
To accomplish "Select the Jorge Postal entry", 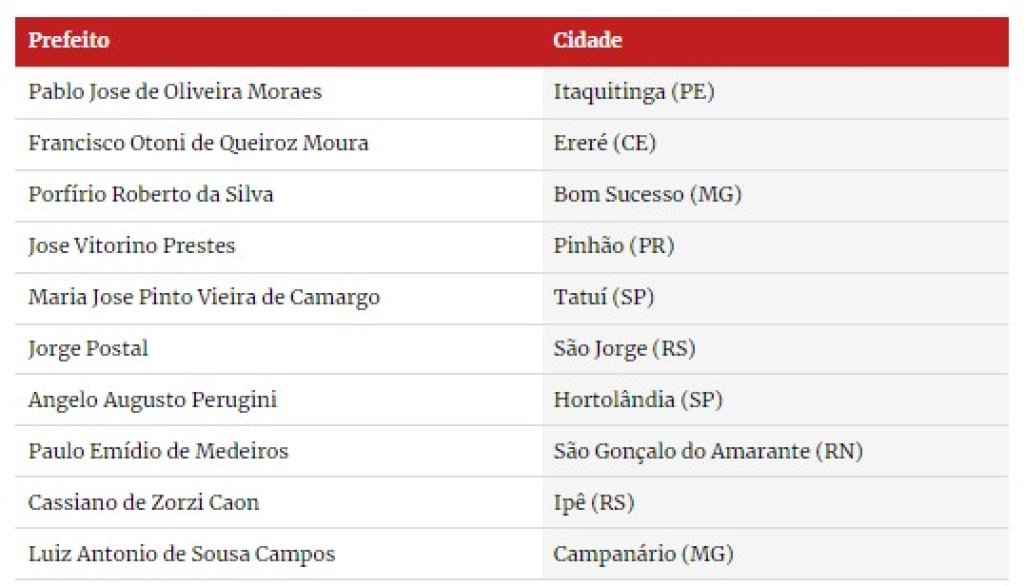I will [x=88, y=348].
